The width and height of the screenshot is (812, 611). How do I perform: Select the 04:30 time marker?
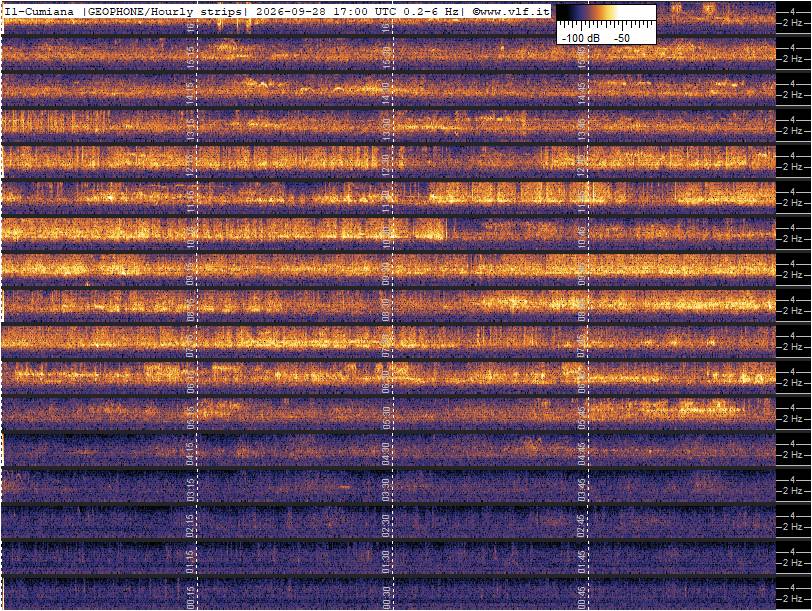pyautogui.click(x=386, y=453)
